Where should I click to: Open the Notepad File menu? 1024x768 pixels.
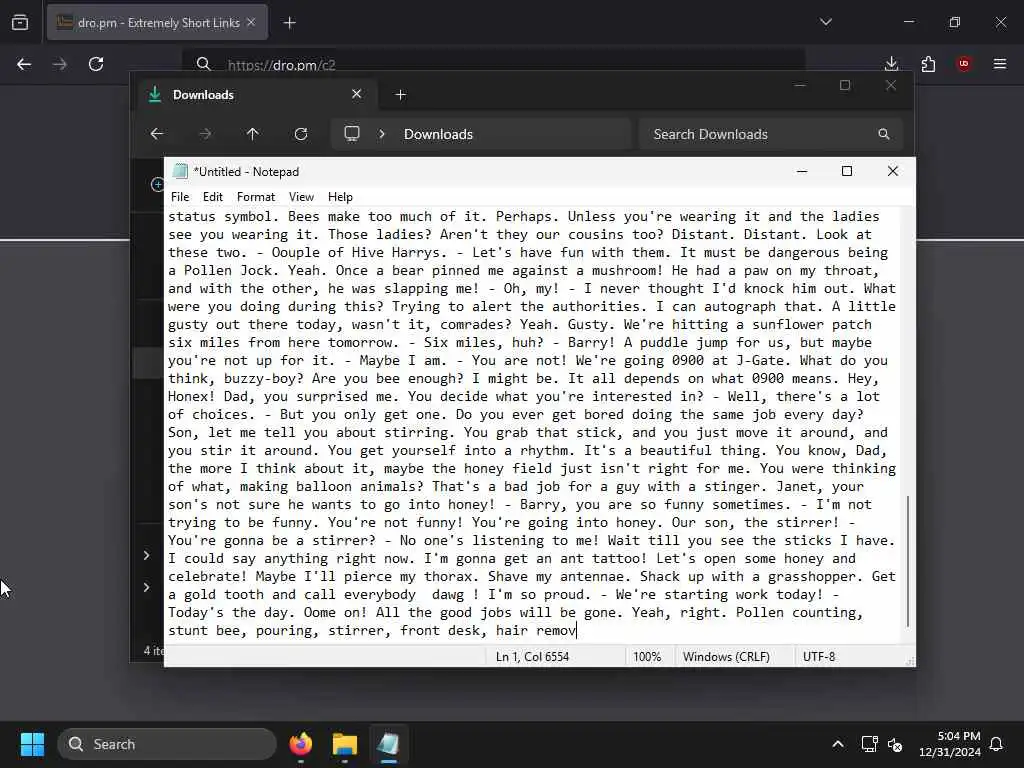[x=180, y=197]
